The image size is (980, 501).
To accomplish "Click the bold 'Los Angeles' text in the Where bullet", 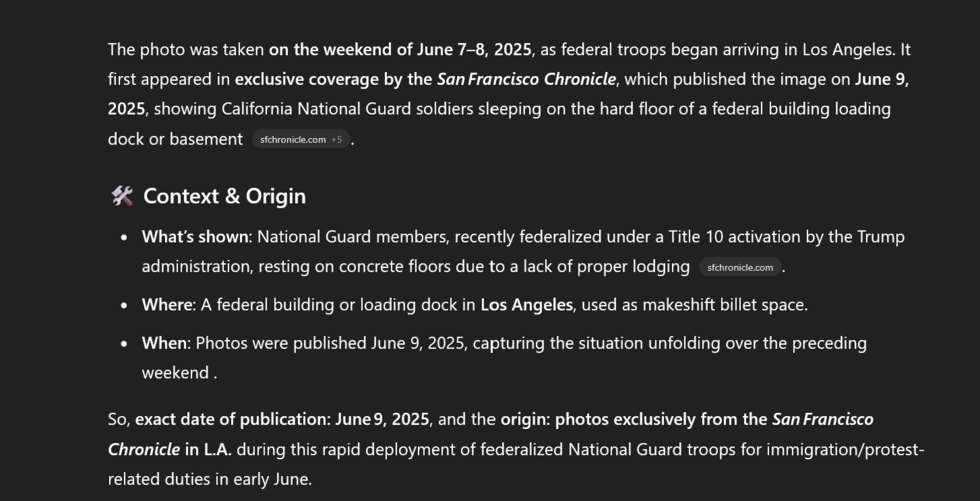I will 526,305.
